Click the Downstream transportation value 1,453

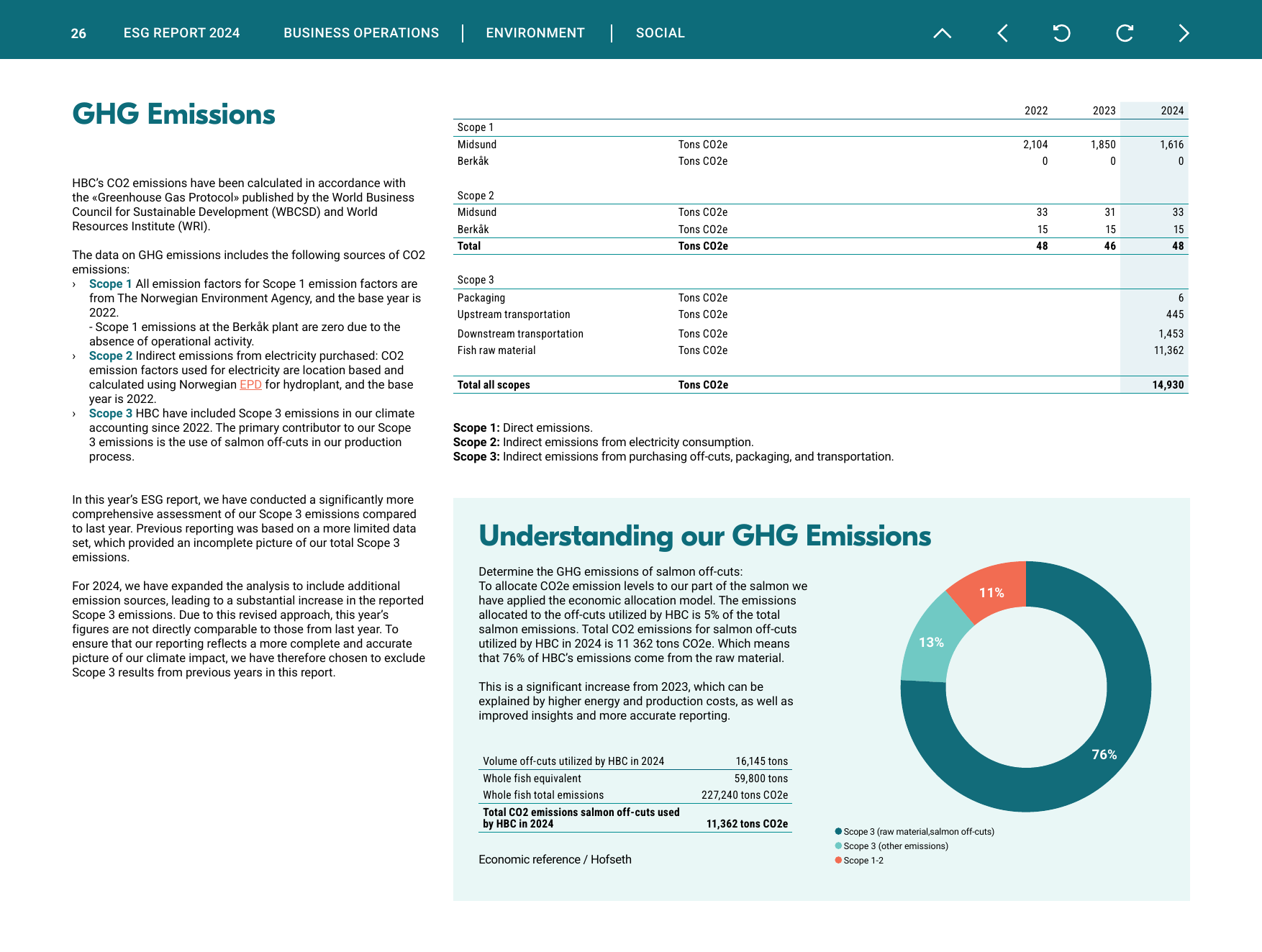1171,334
